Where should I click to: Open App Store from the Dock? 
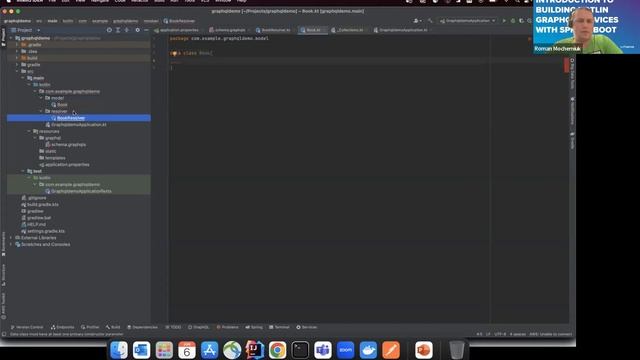coord(209,350)
